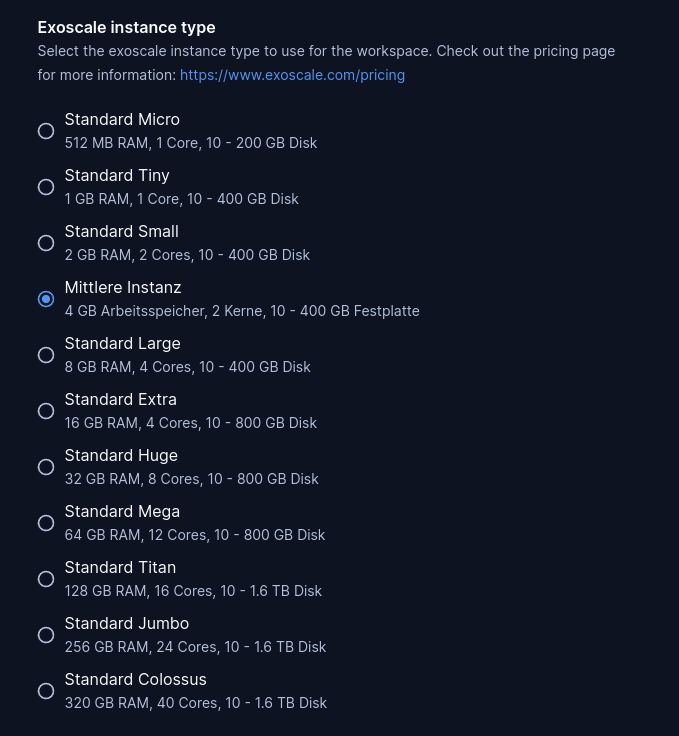
Task: Pick the Standard Colossus radio option
Action: [x=46, y=691]
